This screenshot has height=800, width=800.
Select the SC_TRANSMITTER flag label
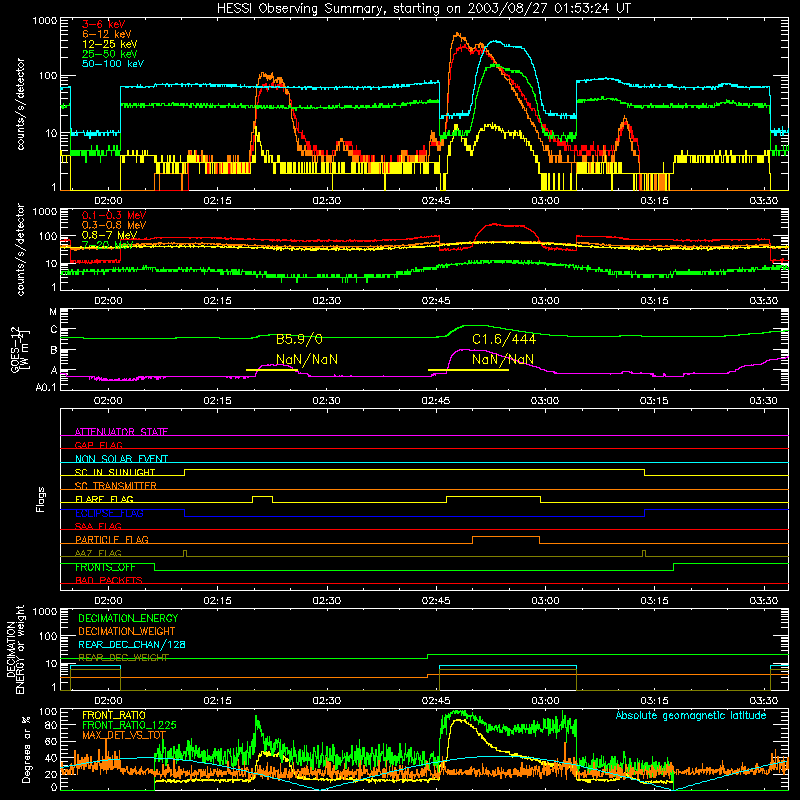(x=116, y=486)
